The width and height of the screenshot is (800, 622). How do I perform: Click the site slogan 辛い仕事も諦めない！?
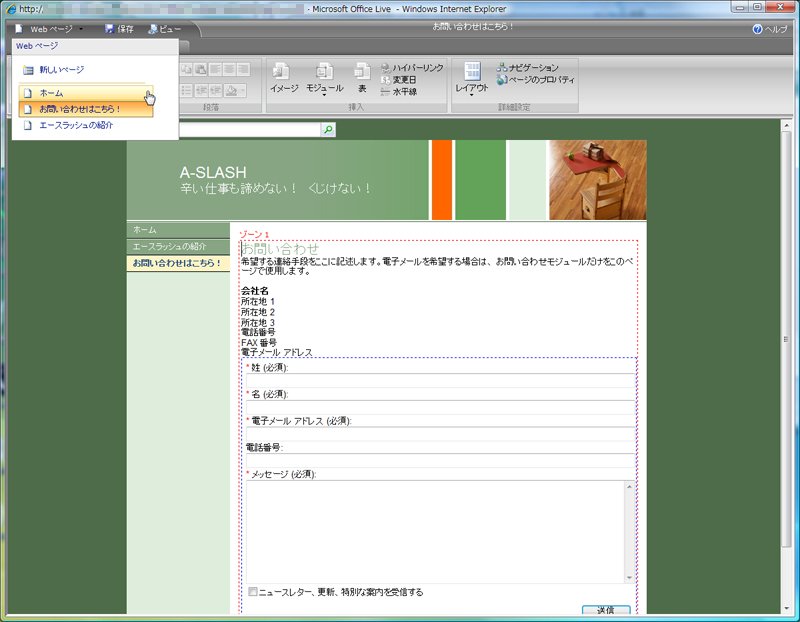click(x=238, y=188)
